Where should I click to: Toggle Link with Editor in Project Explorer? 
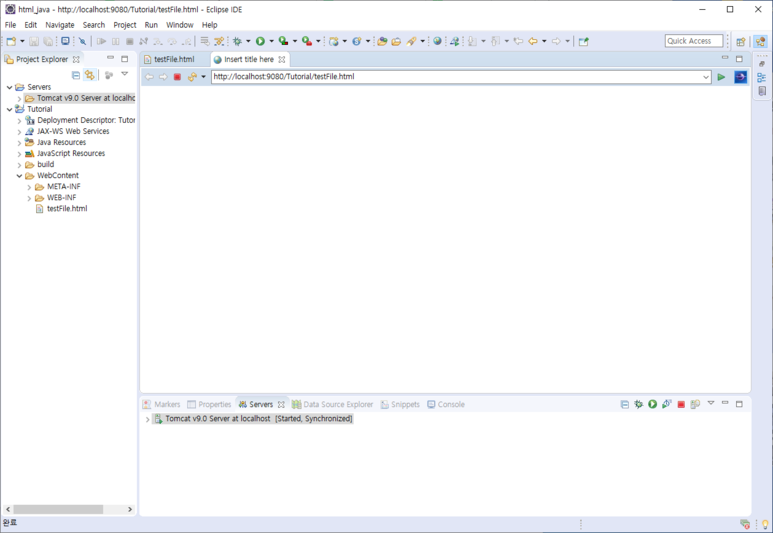89,75
